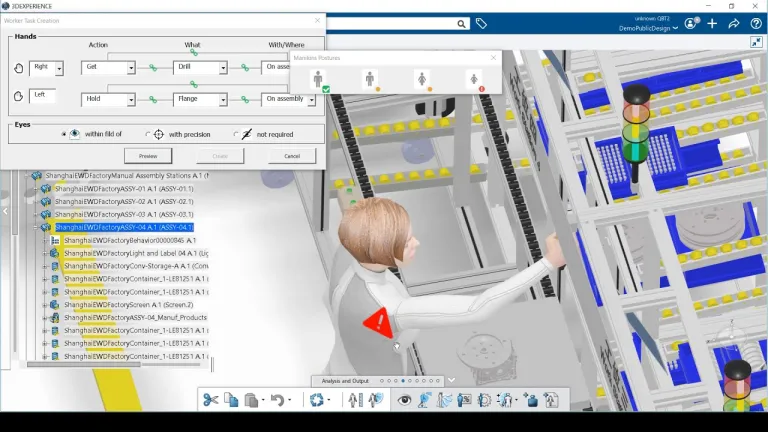Select the fourth manikin posture with red alert
The height and width of the screenshot is (432, 768).
click(475, 81)
